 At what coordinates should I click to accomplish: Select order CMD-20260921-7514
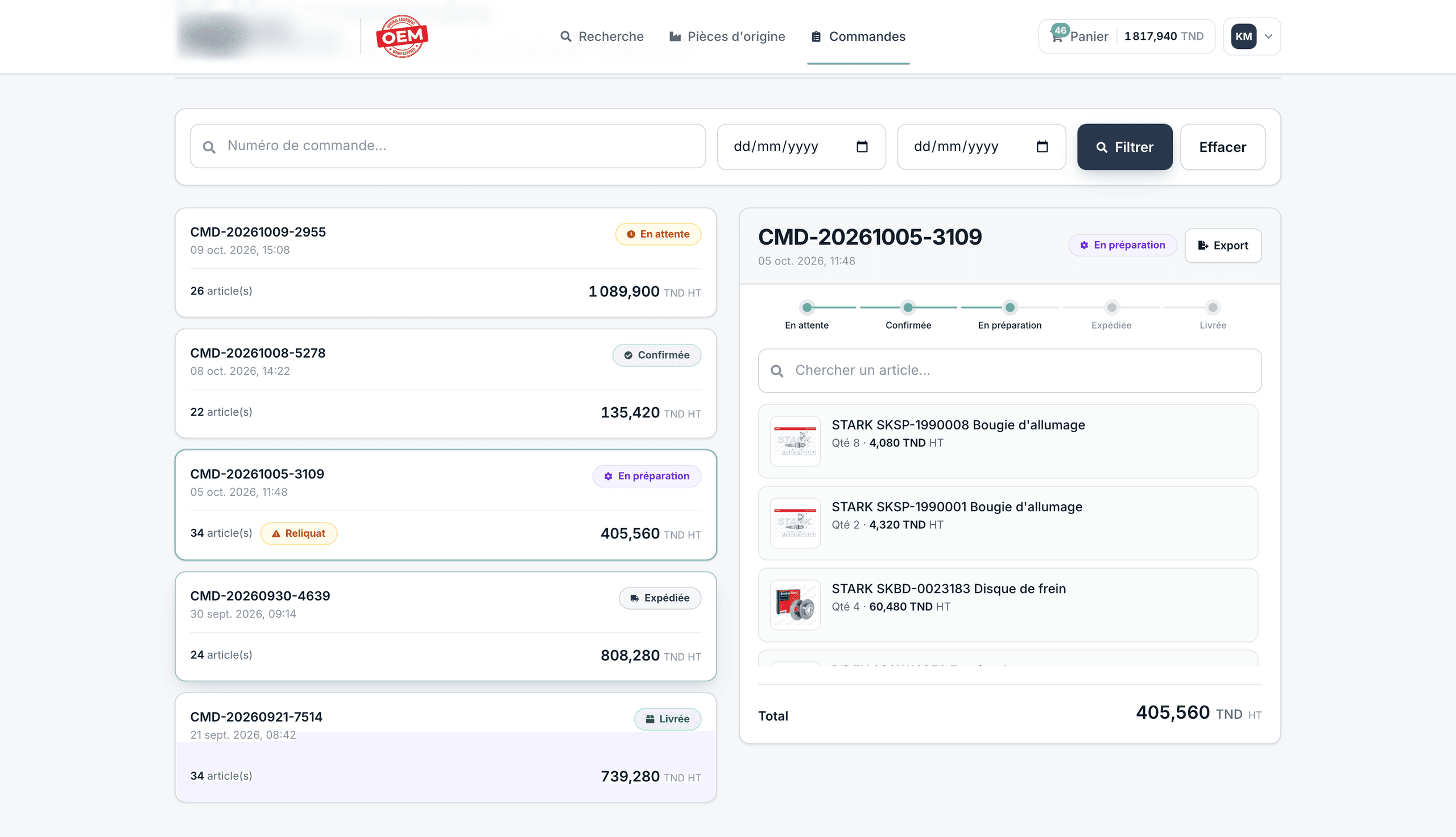[445, 747]
